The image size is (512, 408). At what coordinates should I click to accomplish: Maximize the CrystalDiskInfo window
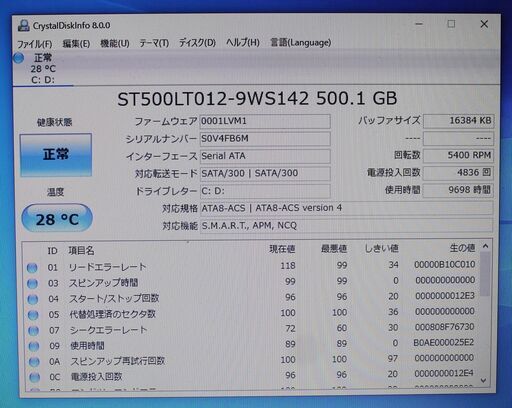451,24
